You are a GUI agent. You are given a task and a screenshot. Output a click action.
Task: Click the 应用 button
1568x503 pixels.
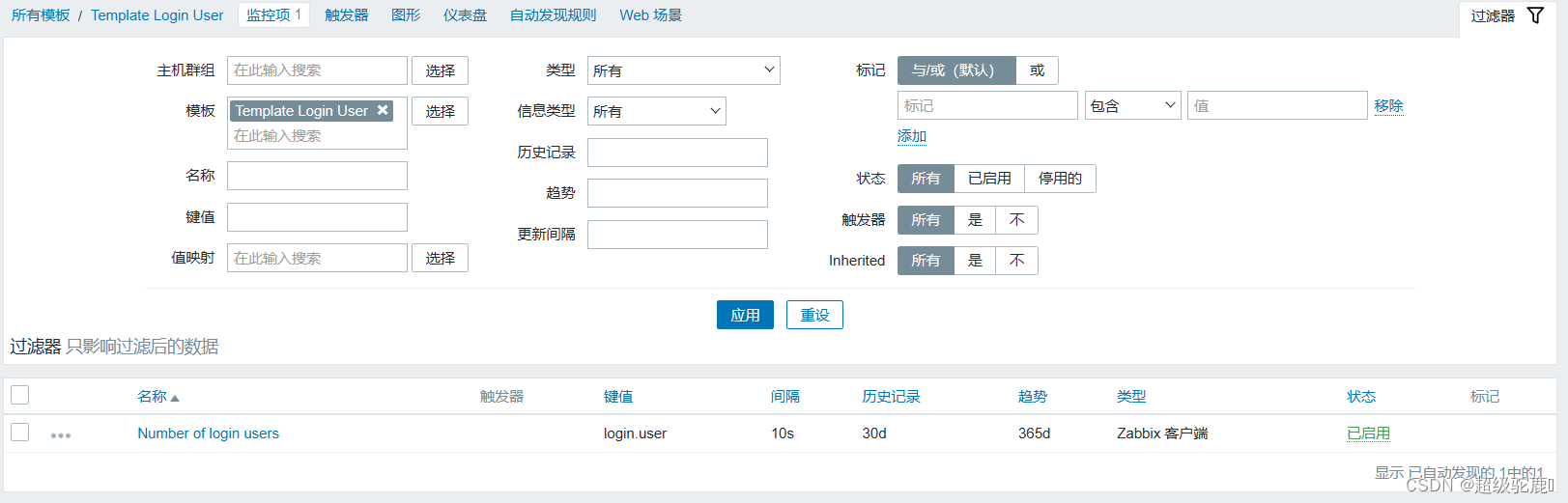(745, 315)
